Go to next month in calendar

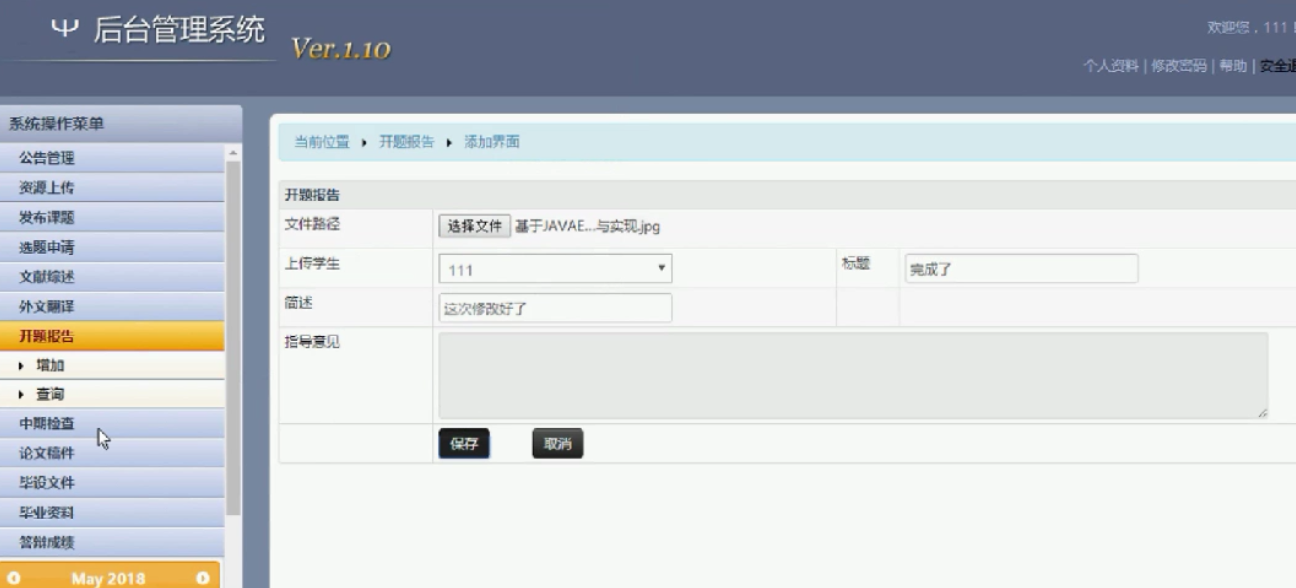pos(202,578)
